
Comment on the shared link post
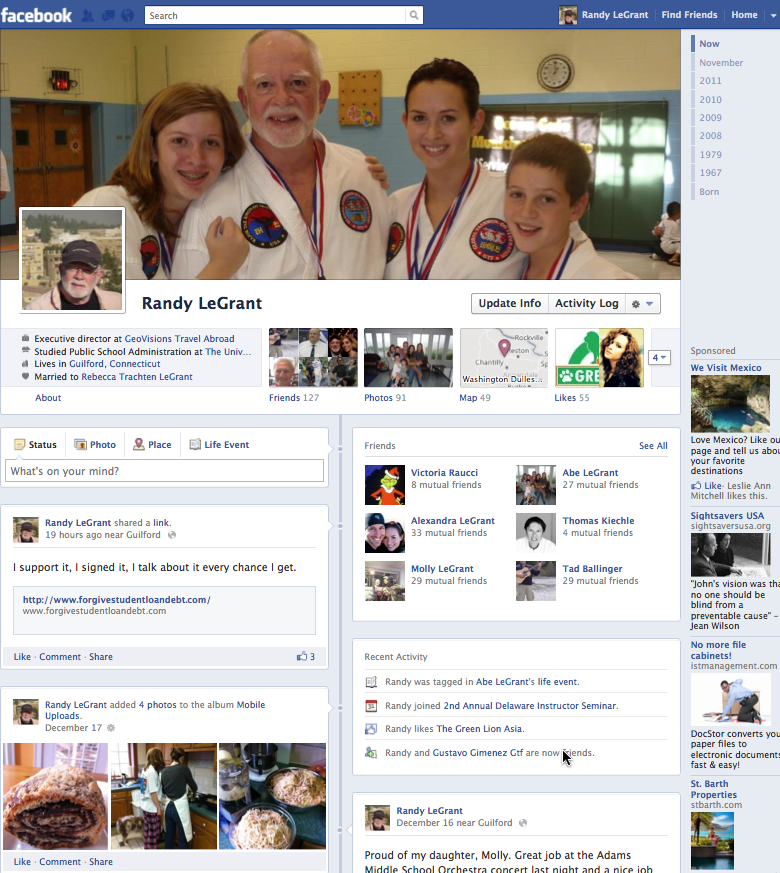(60, 656)
